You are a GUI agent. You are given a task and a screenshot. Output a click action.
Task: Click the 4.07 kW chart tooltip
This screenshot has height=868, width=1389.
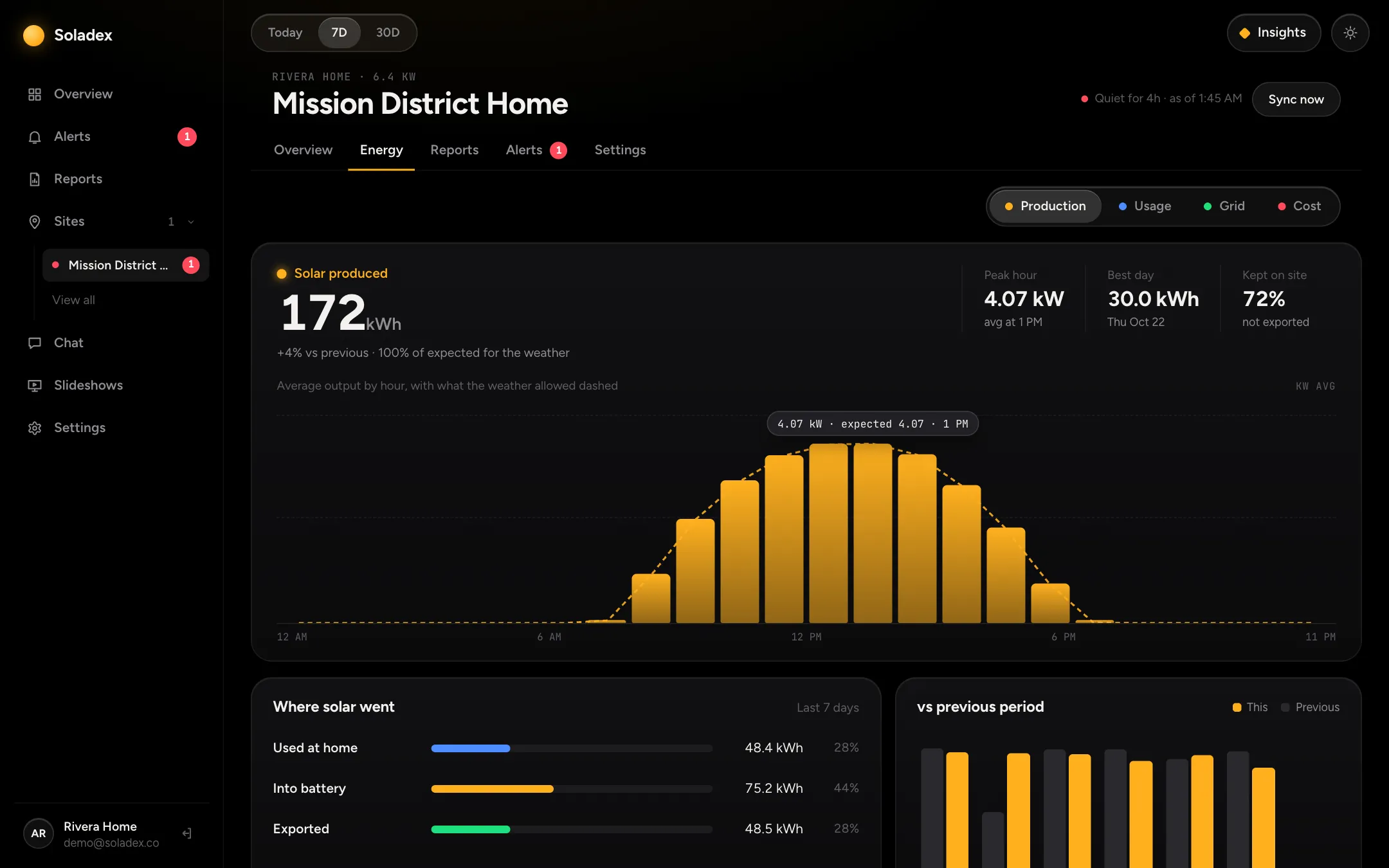click(x=873, y=424)
